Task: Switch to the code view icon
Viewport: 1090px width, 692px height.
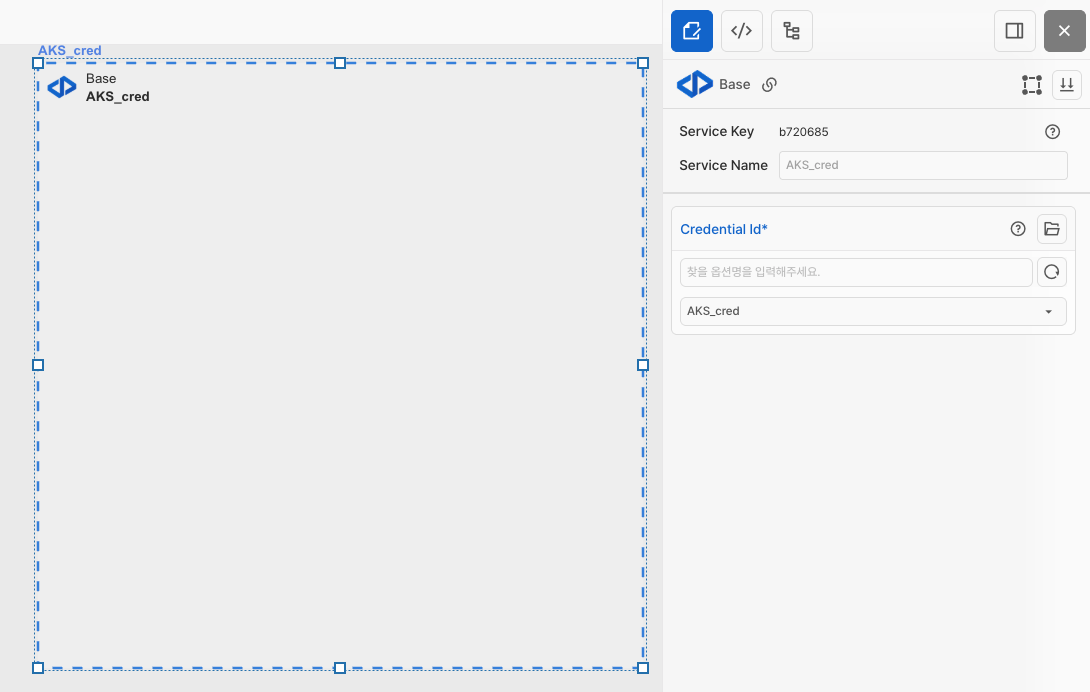Action: pos(742,31)
